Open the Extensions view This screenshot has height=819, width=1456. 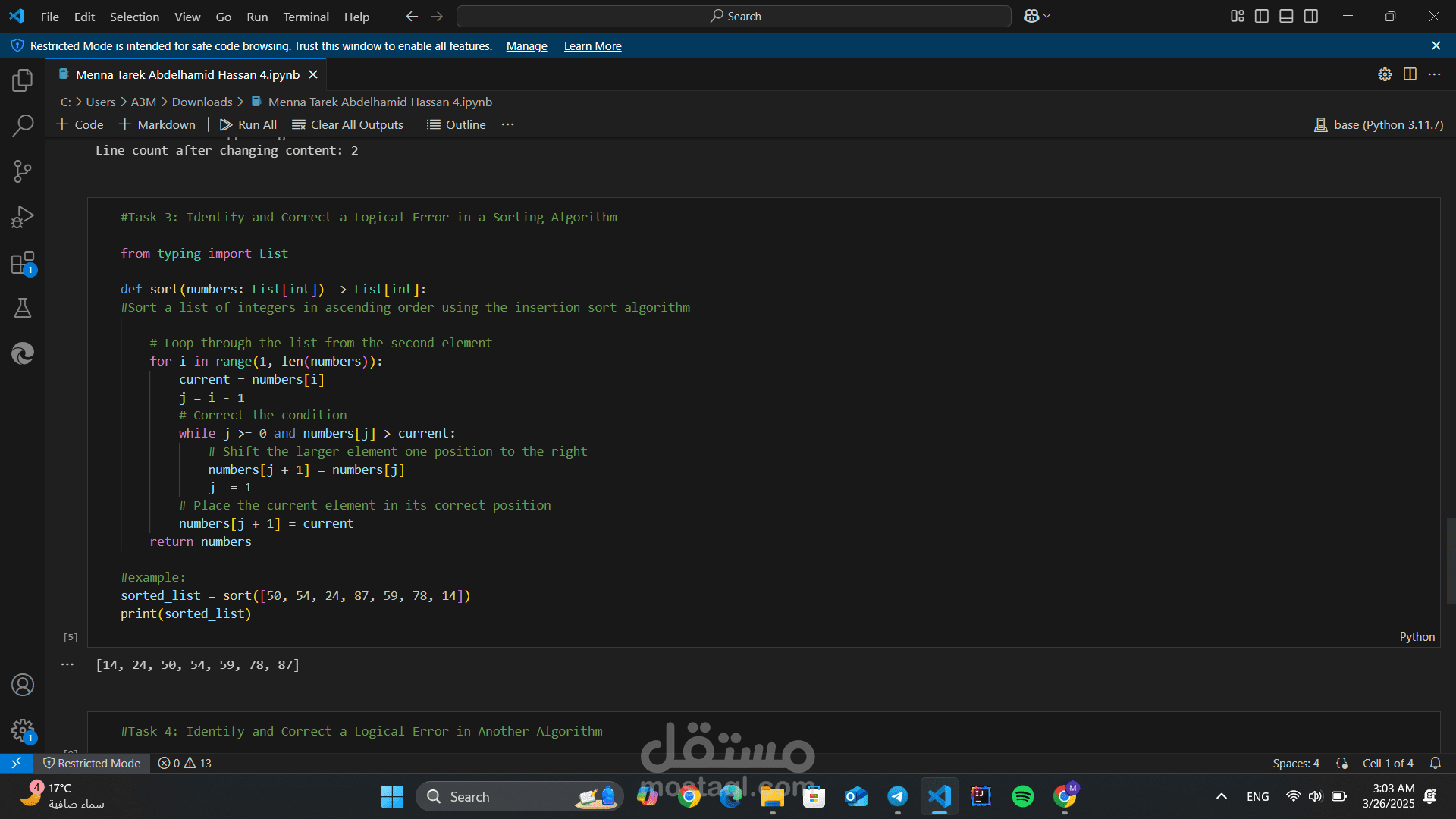pos(23,262)
